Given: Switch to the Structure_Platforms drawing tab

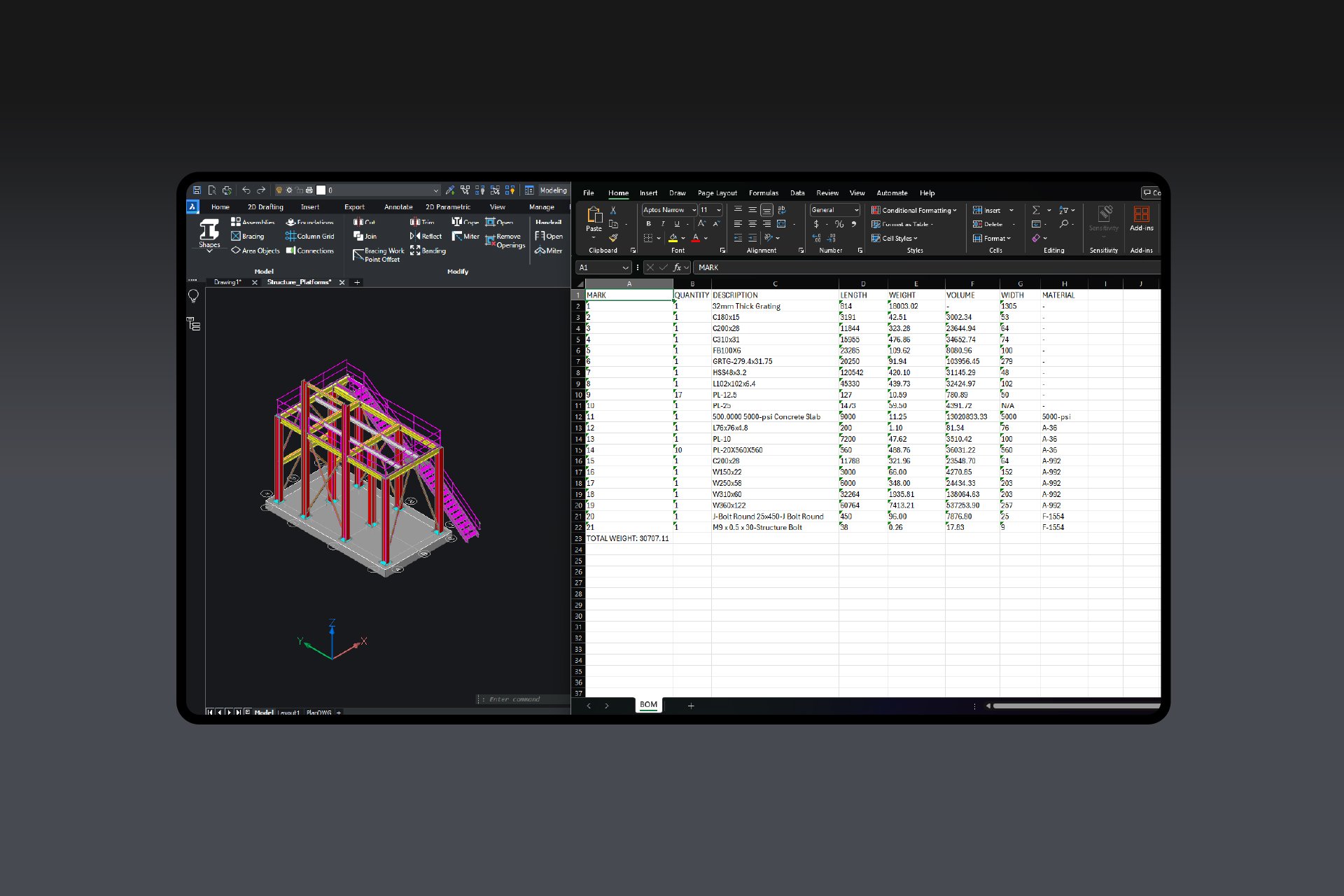Looking at the screenshot, I should click(x=300, y=281).
